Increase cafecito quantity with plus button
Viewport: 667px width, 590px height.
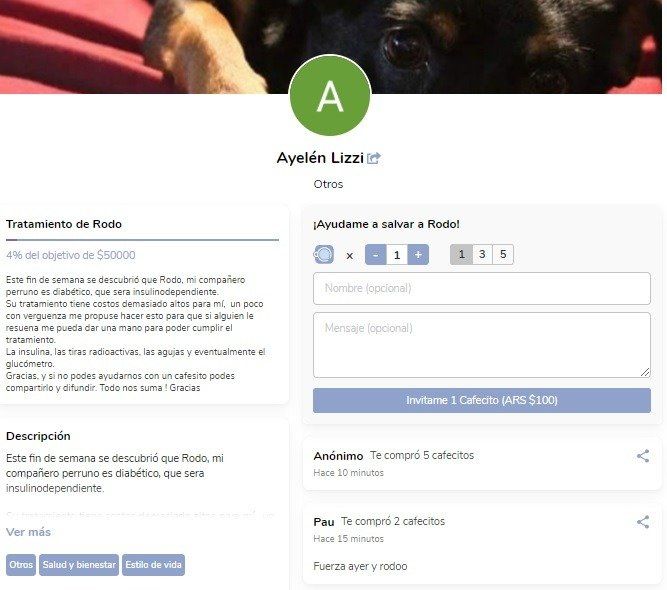pos(418,254)
